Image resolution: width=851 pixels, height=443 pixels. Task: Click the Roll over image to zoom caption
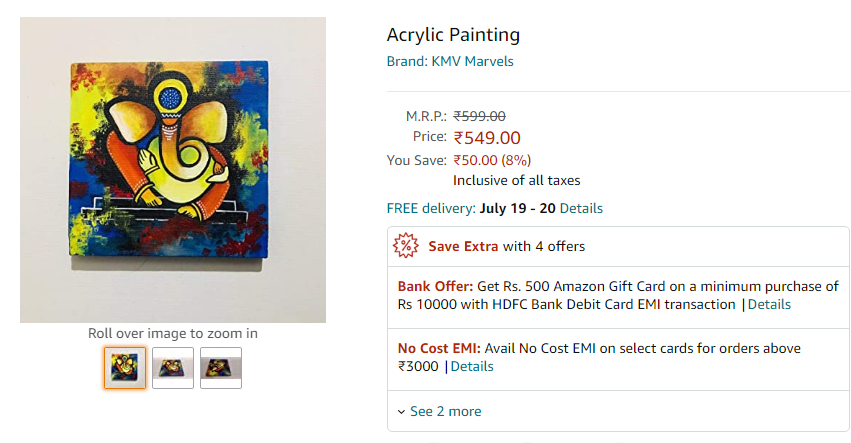pyautogui.click(x=173, y=333)
